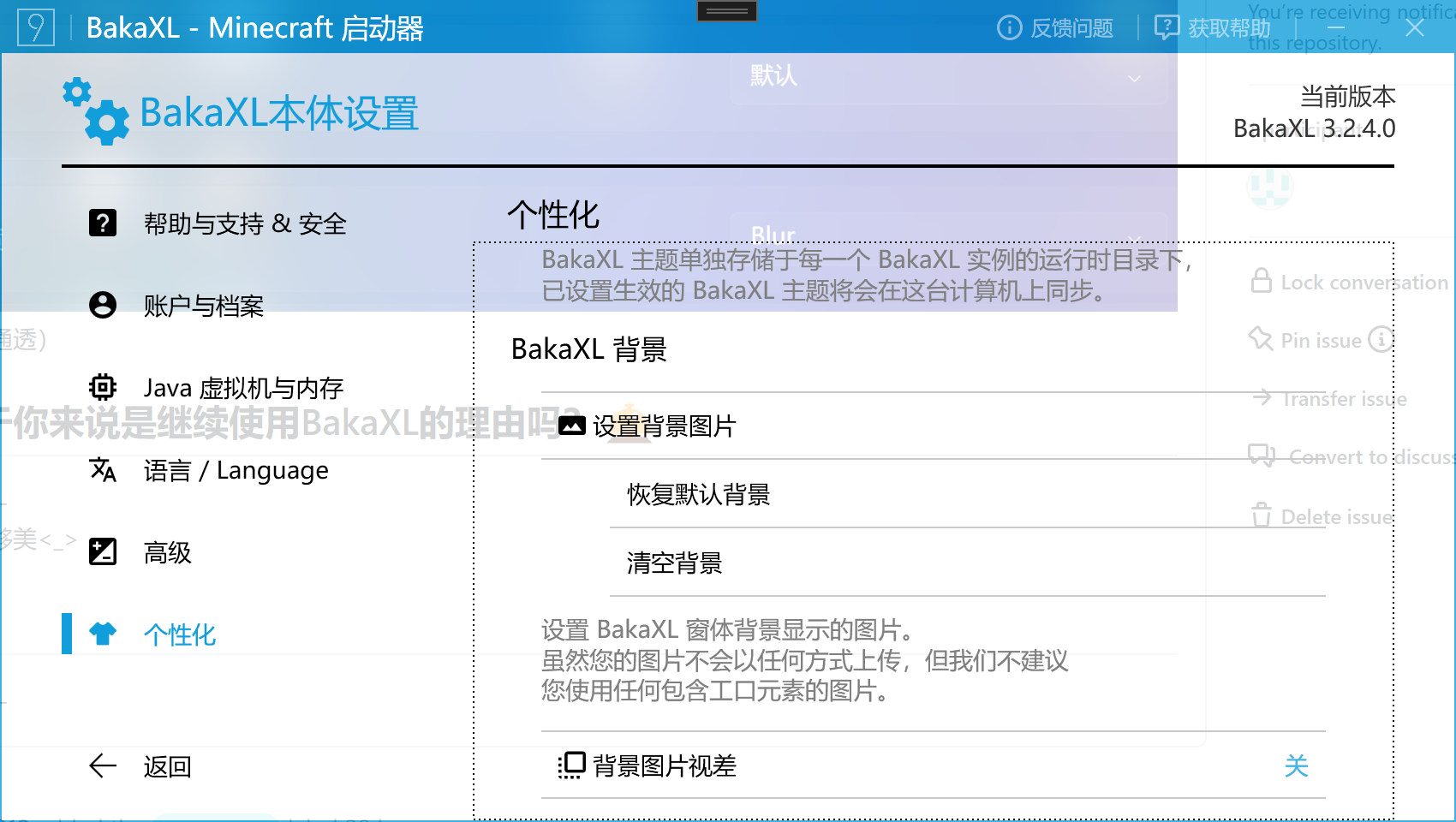Open the 默认 theme dropdown
The image size is (1456, 822).
pyautogui.click(x=949, y=77)
